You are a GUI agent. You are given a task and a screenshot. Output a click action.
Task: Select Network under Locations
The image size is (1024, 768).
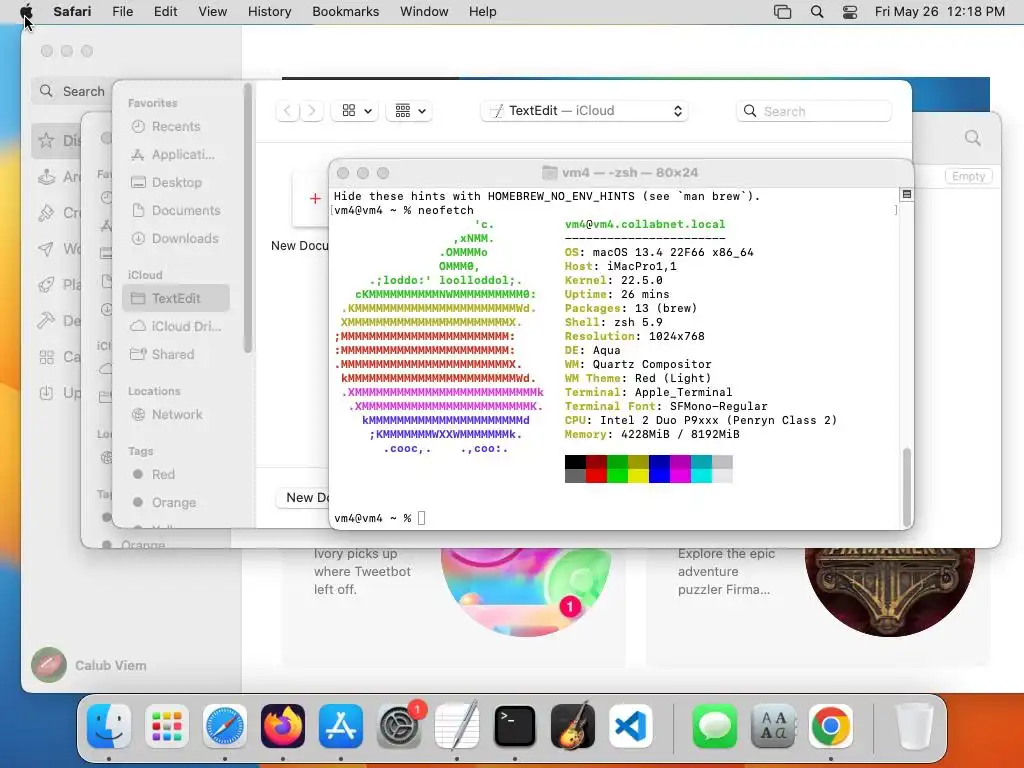pos(176,415)
